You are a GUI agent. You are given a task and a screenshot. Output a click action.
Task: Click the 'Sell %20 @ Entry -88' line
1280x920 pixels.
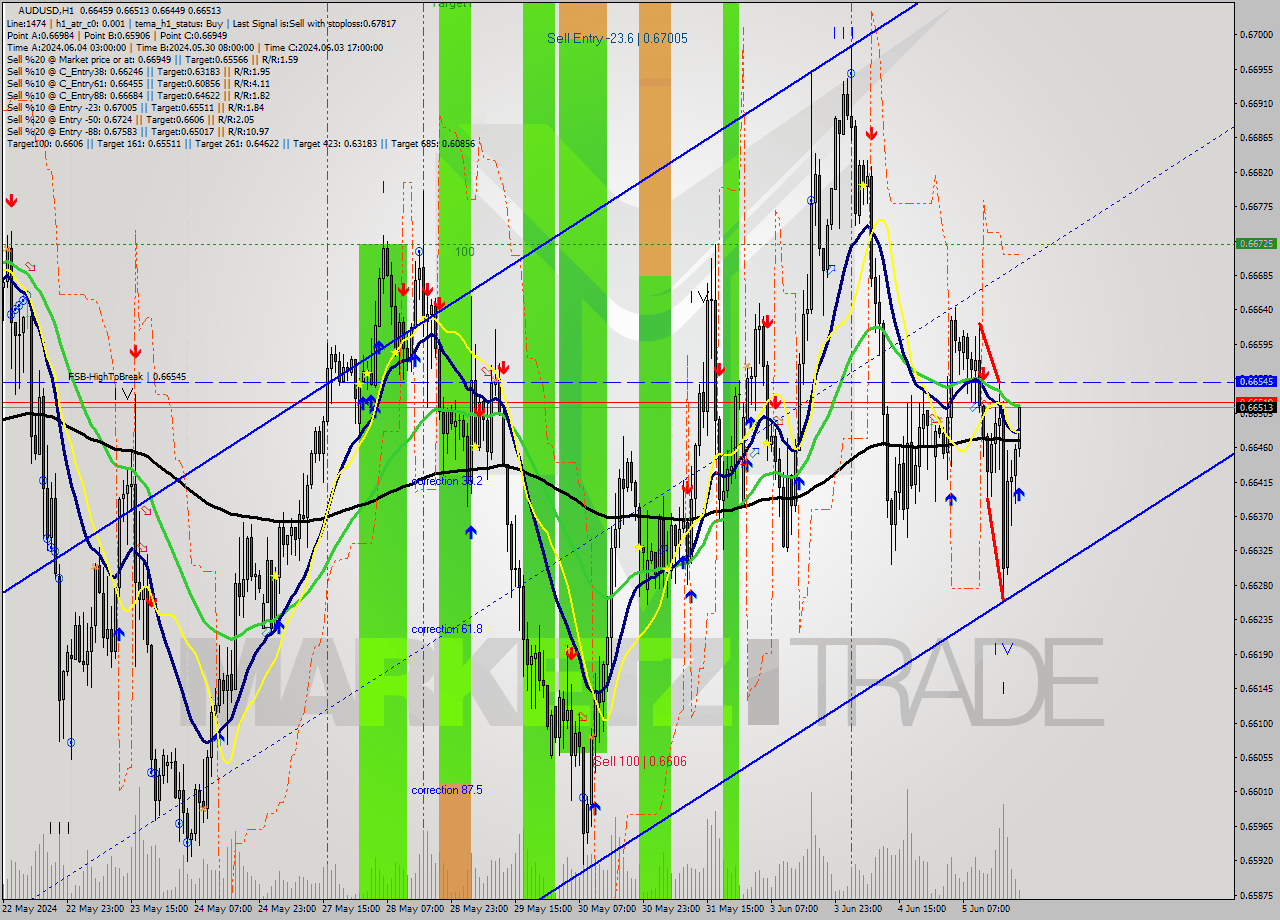pos(137,132)
